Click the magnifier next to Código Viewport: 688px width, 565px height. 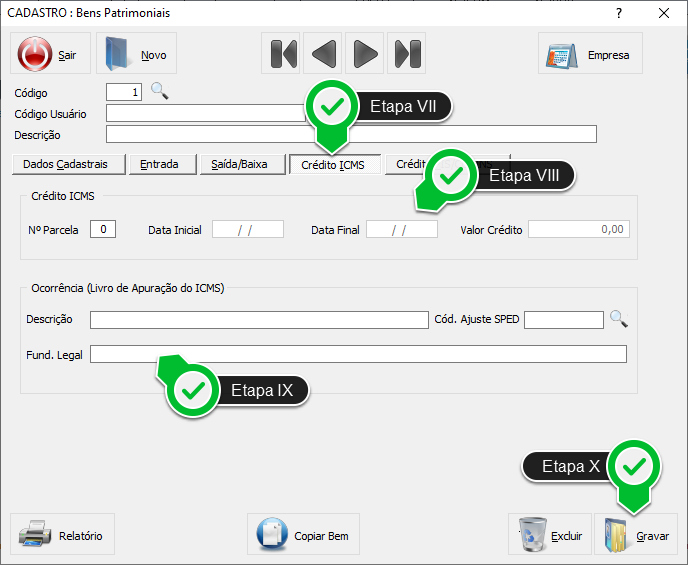tap(160, 92)
